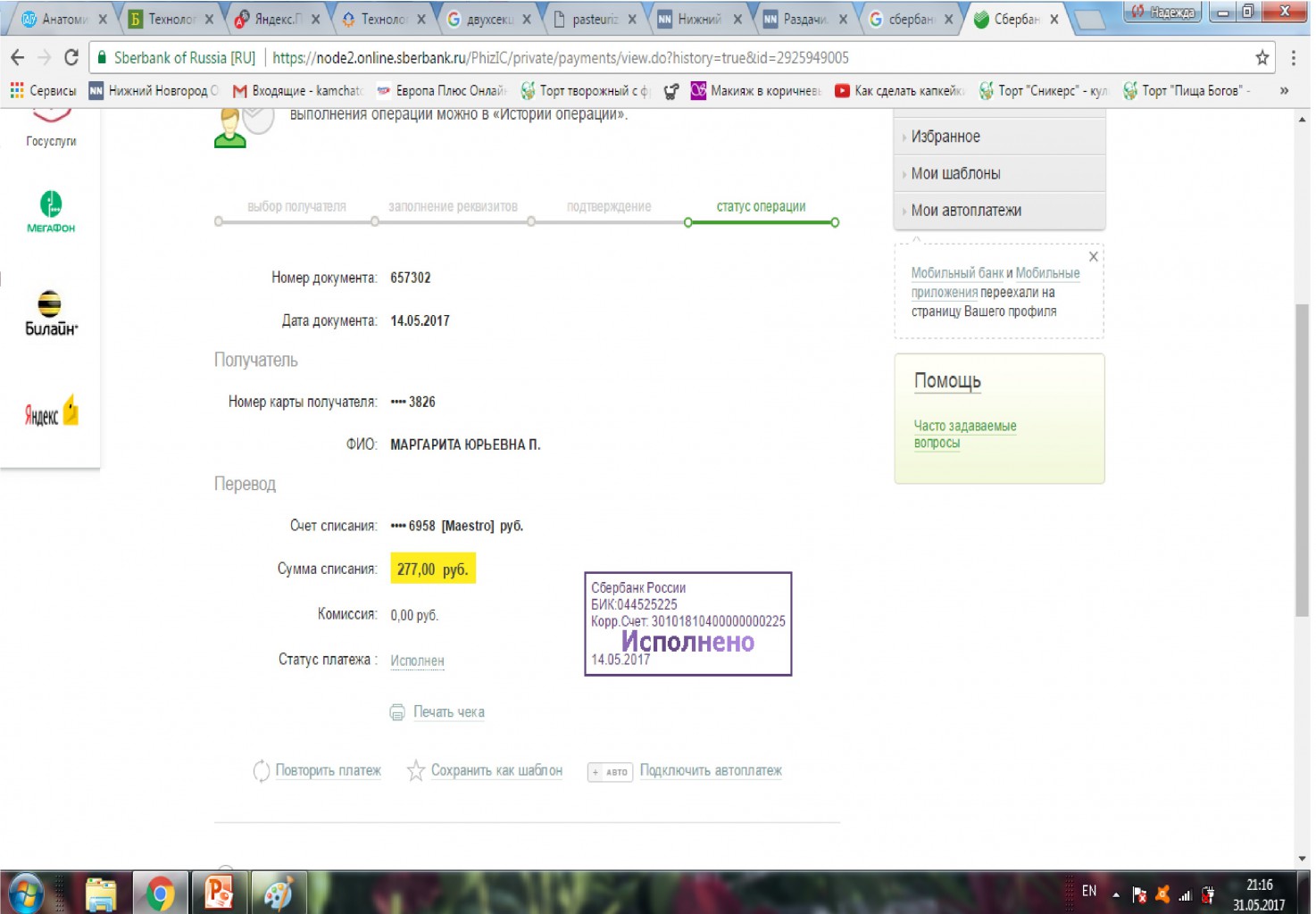Click the EN language indicator
The image size is (1316, 914).
point(1089,891)
